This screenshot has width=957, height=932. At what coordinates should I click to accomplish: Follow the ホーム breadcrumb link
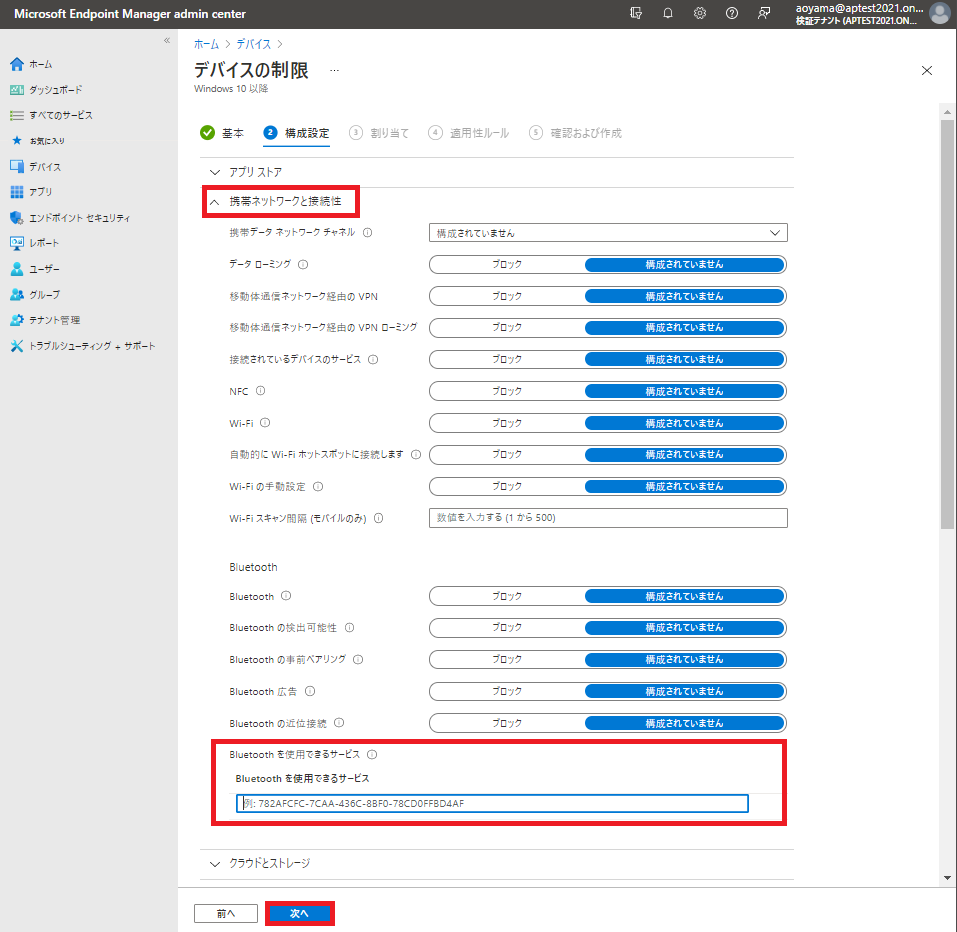[x=206, y=44]
